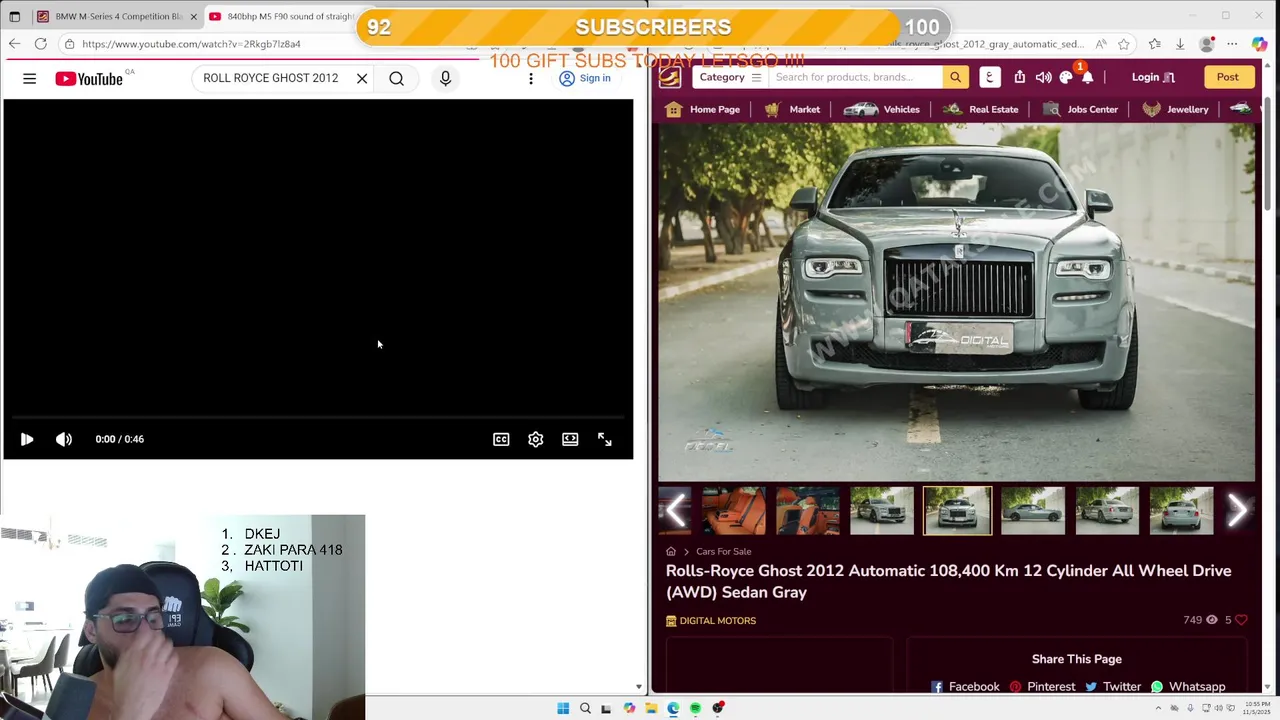The image size is (1280, 720).
Task: Add car page to browser favorites star
Action: [x=1124, y=44]
